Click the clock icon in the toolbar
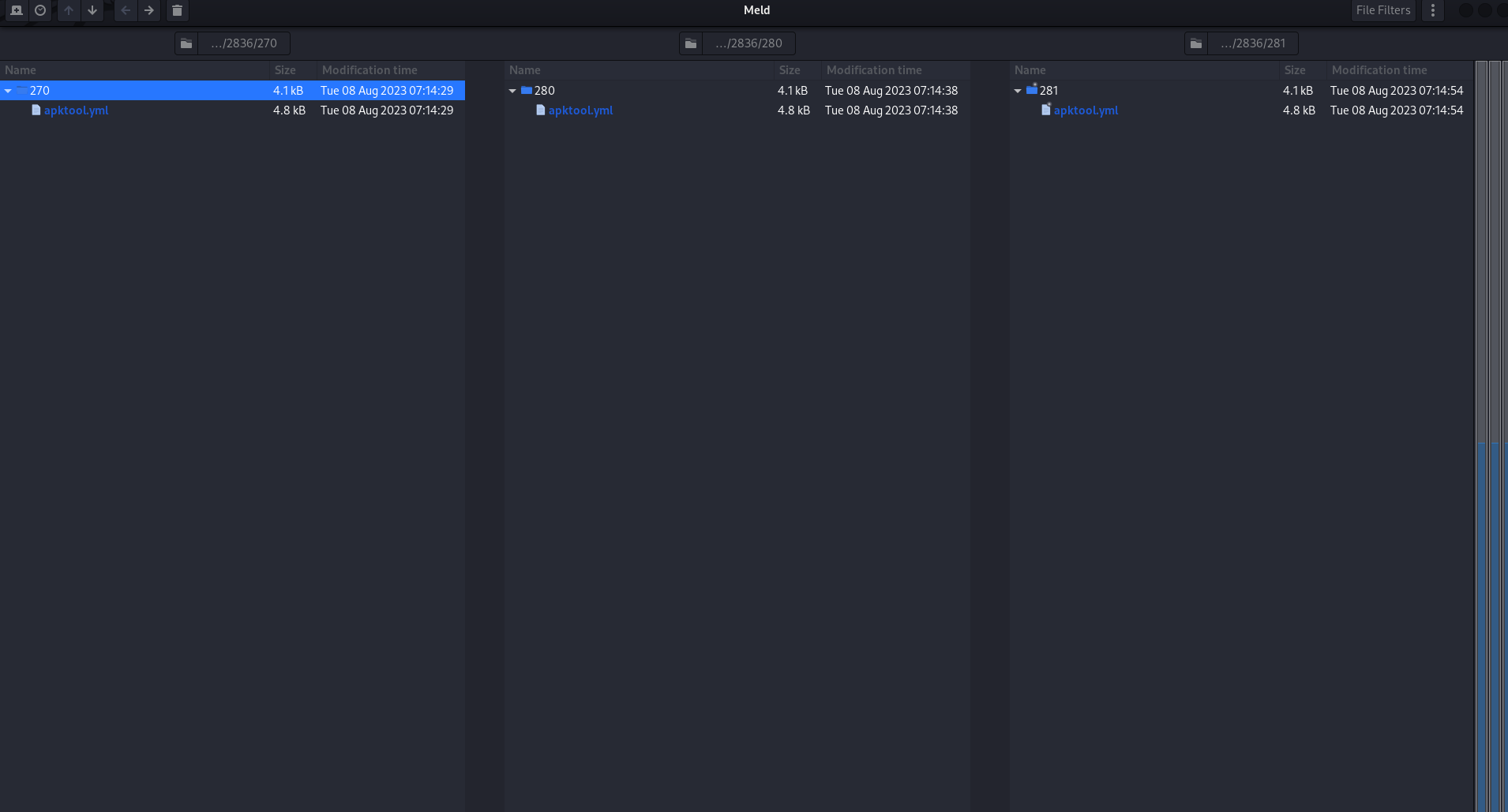The image size is (1508, 812). 40,10
